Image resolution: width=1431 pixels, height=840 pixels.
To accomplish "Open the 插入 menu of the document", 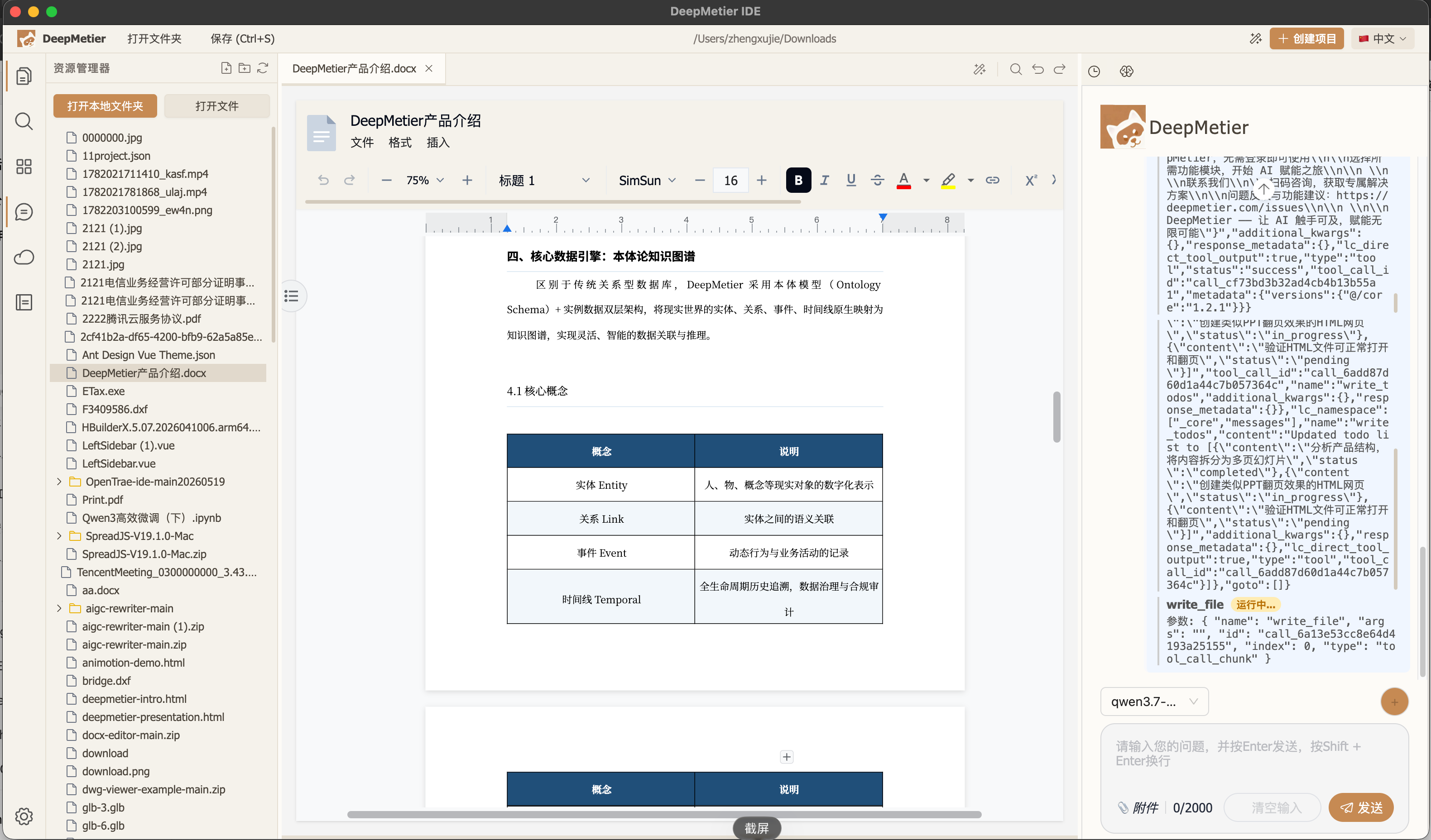I will click(438, 143).
